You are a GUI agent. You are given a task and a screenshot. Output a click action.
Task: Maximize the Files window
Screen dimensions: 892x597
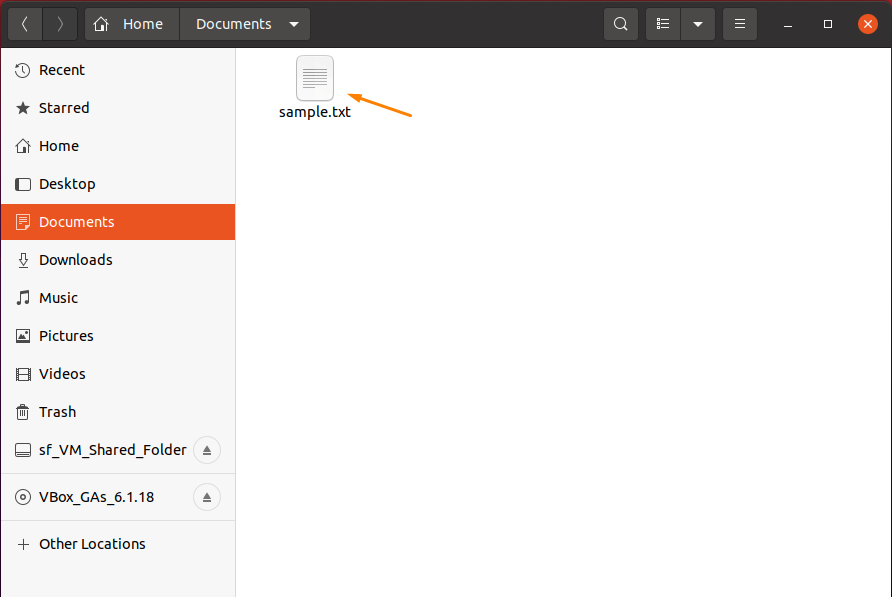[x=828, y=24]
